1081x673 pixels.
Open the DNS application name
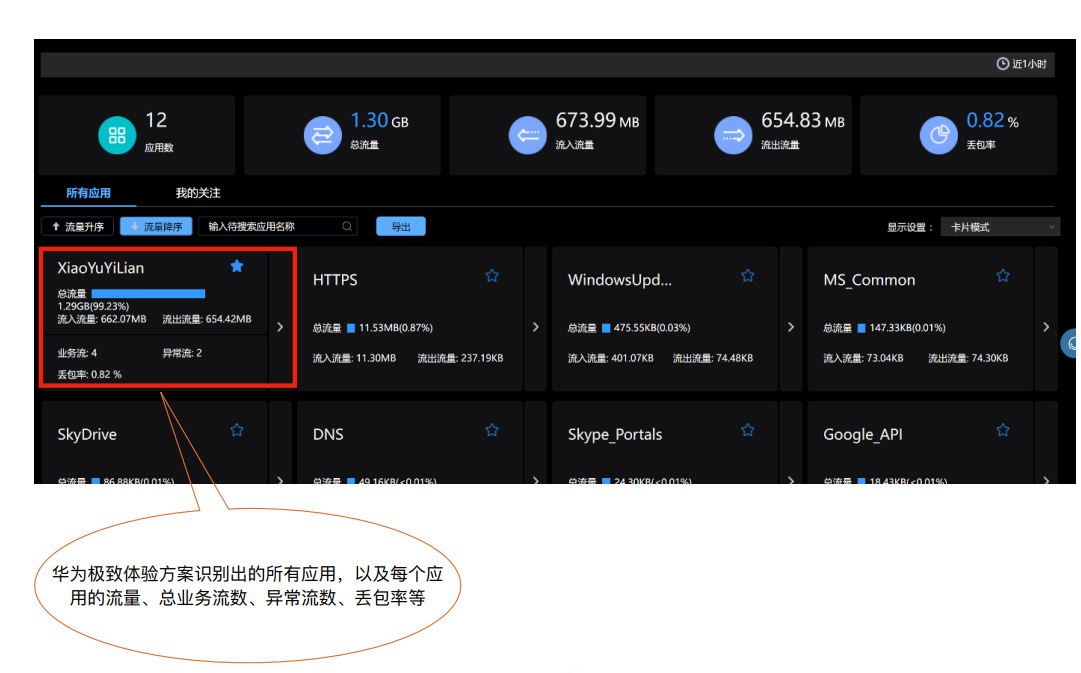(328, 434)
